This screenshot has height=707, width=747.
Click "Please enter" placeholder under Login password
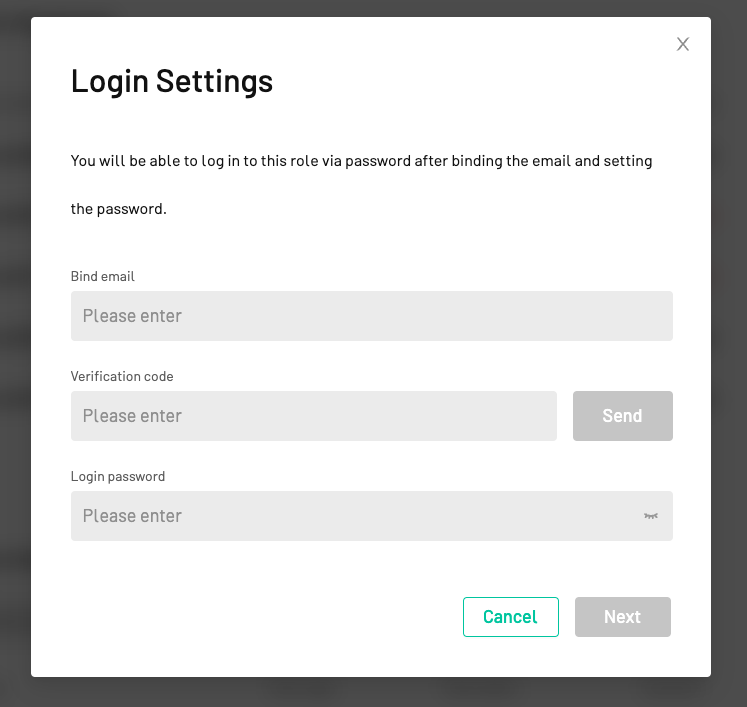click(x=132, y=516)
